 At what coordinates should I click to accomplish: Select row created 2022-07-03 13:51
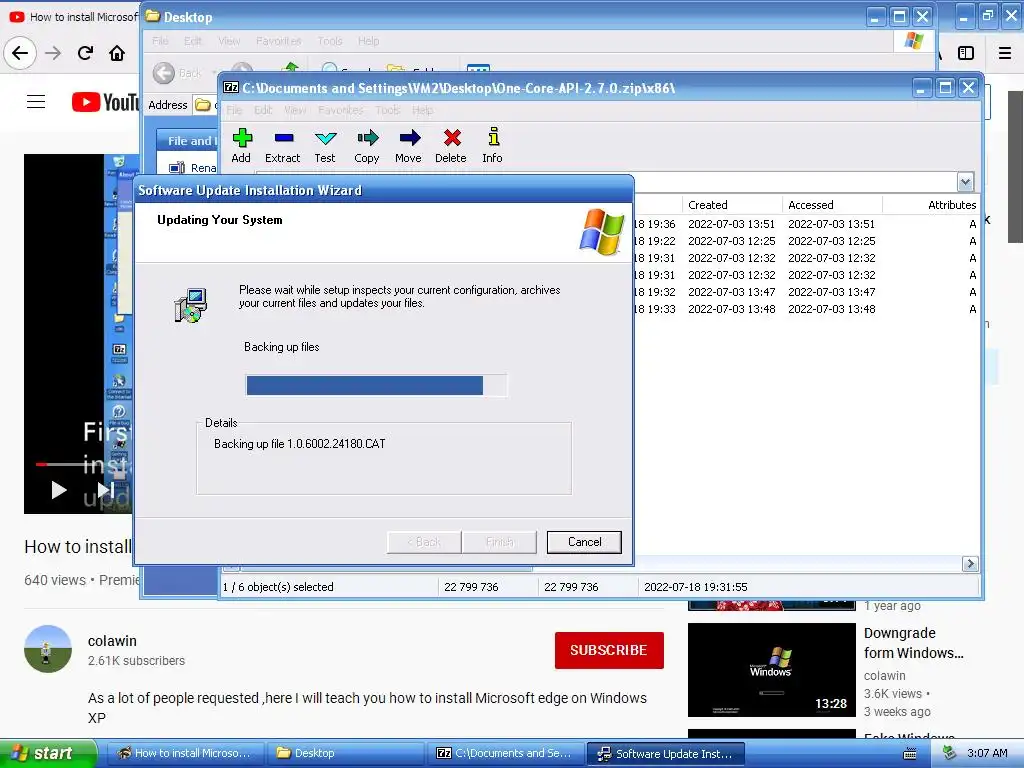click(x=806, y=224)
